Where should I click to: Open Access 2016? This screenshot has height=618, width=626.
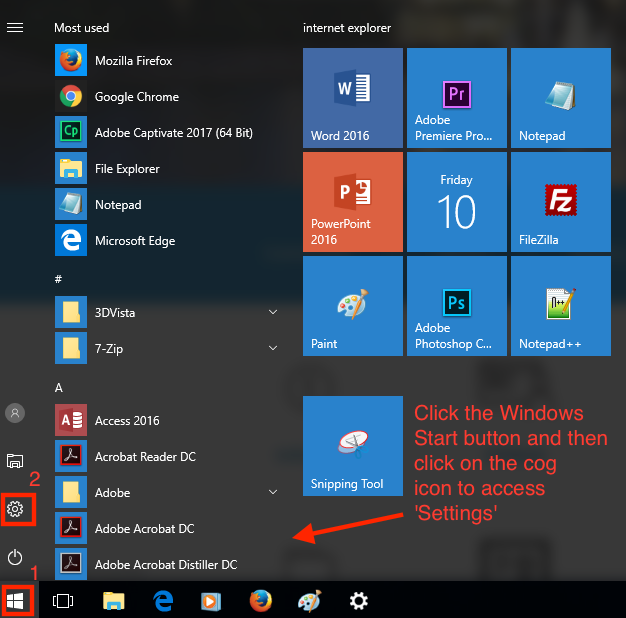point(166,420)
